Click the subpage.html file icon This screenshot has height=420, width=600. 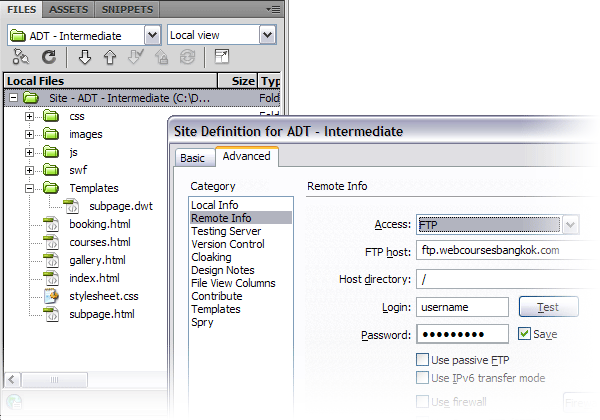(x=51, y=314)
